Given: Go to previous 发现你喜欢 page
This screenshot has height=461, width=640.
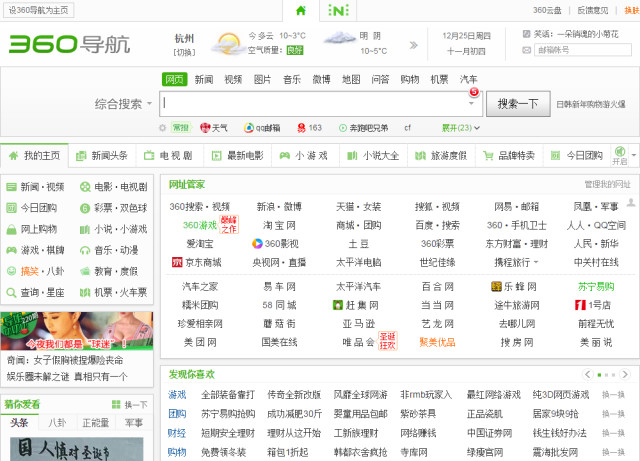Looking at the screenshot, I should click(587, 374).
